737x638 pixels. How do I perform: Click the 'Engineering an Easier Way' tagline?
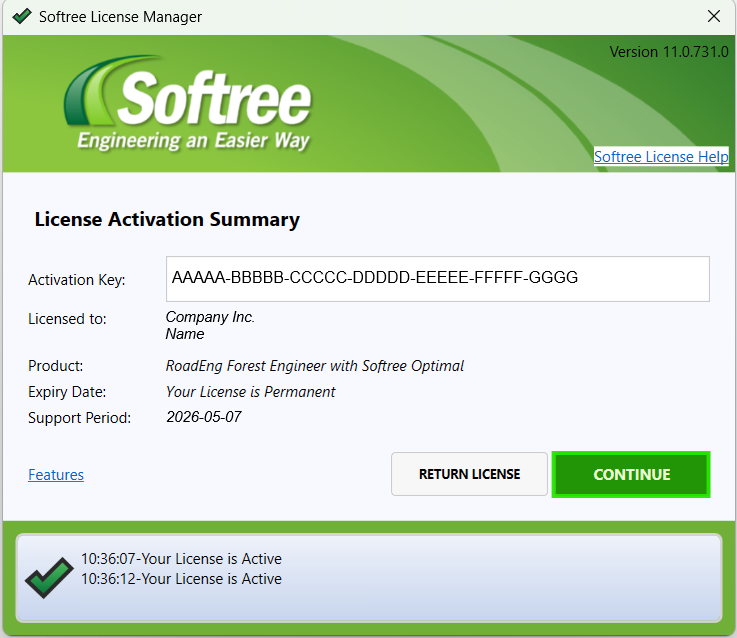[x=193, y=141]
